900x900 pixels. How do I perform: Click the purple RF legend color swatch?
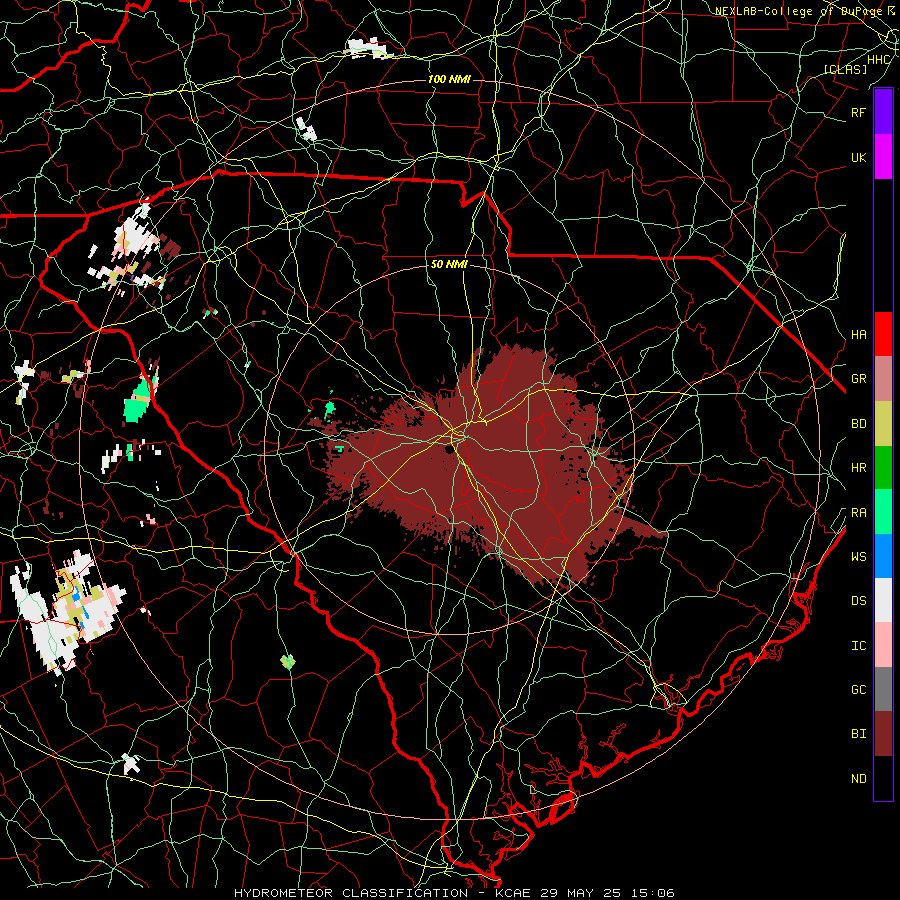tap(883, 112)
